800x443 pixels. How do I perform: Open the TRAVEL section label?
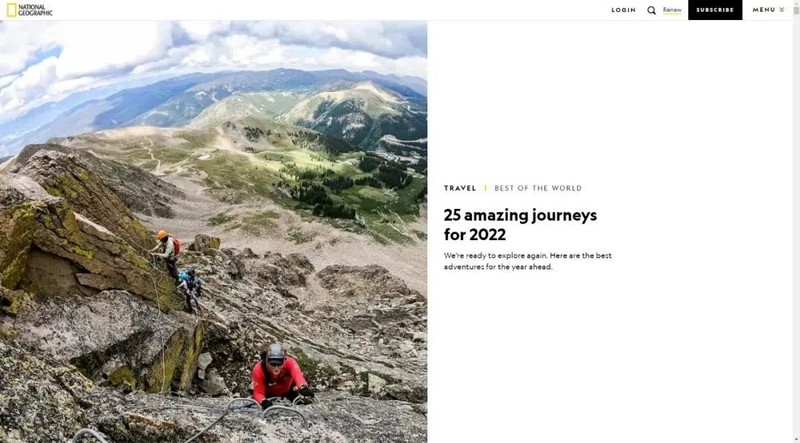(460, 188)
